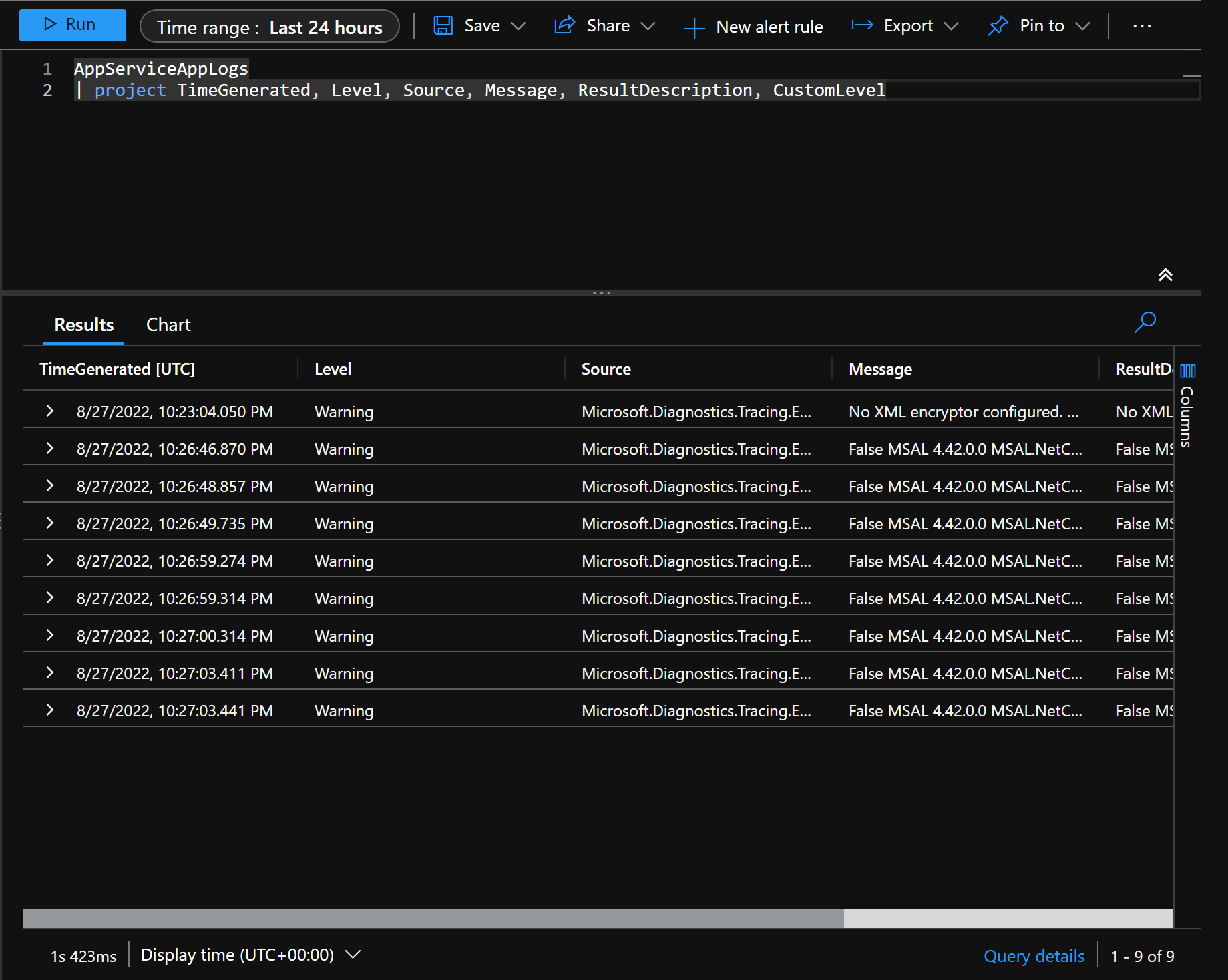Click the Save label in toolbar

point(482,25)
